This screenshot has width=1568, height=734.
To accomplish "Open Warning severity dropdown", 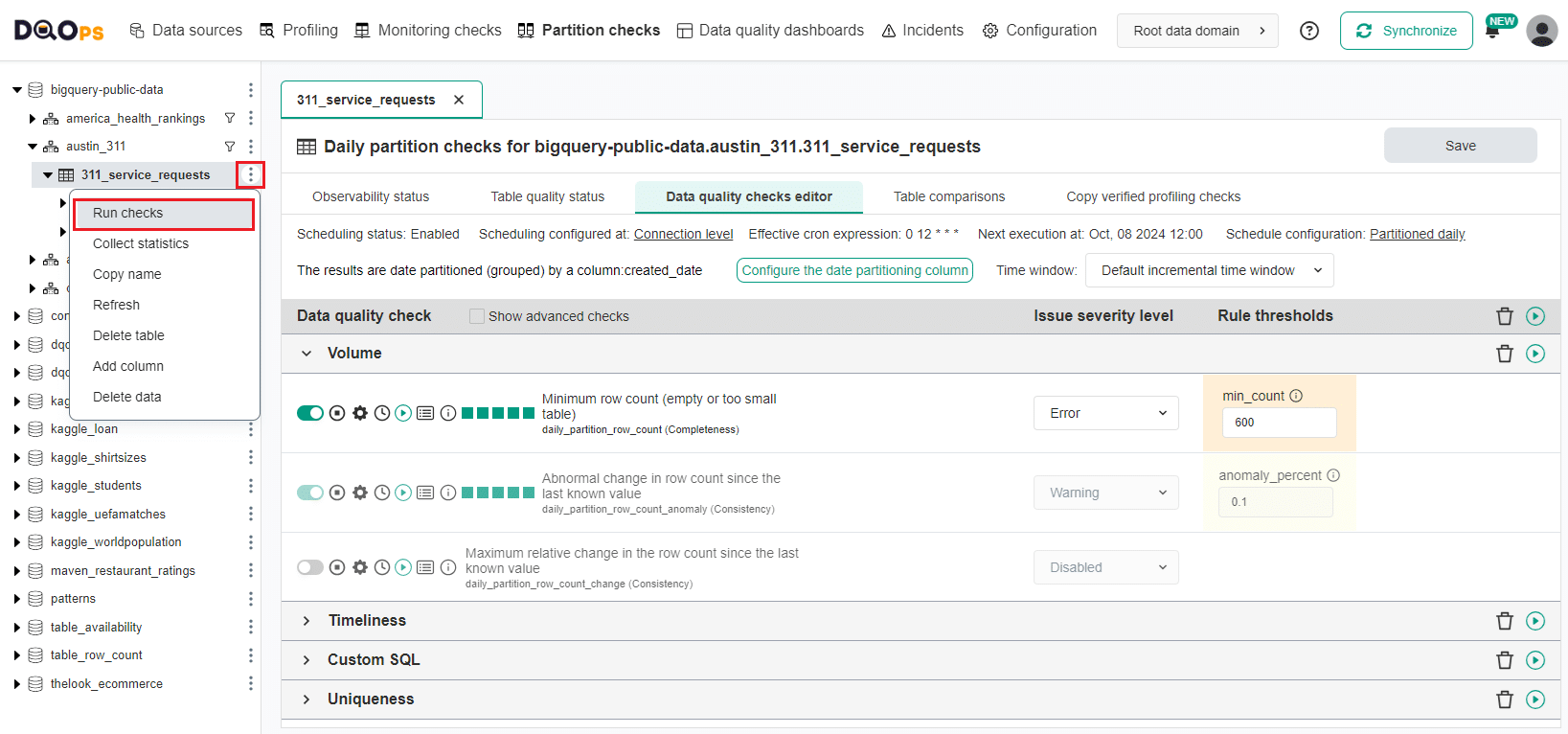I will pyautogui.click(x=1106, y=493).
